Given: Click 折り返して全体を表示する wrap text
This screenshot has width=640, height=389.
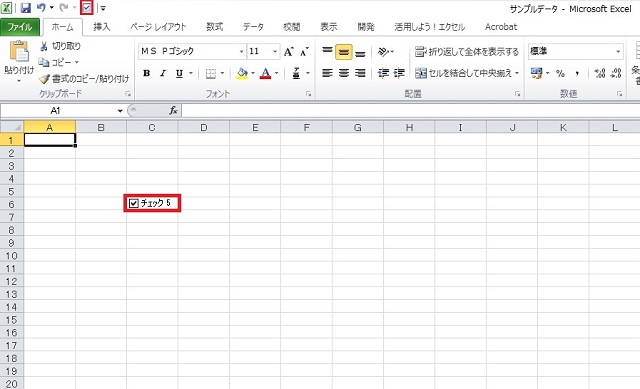Looking at the screenshot, I should click(467, 52).
